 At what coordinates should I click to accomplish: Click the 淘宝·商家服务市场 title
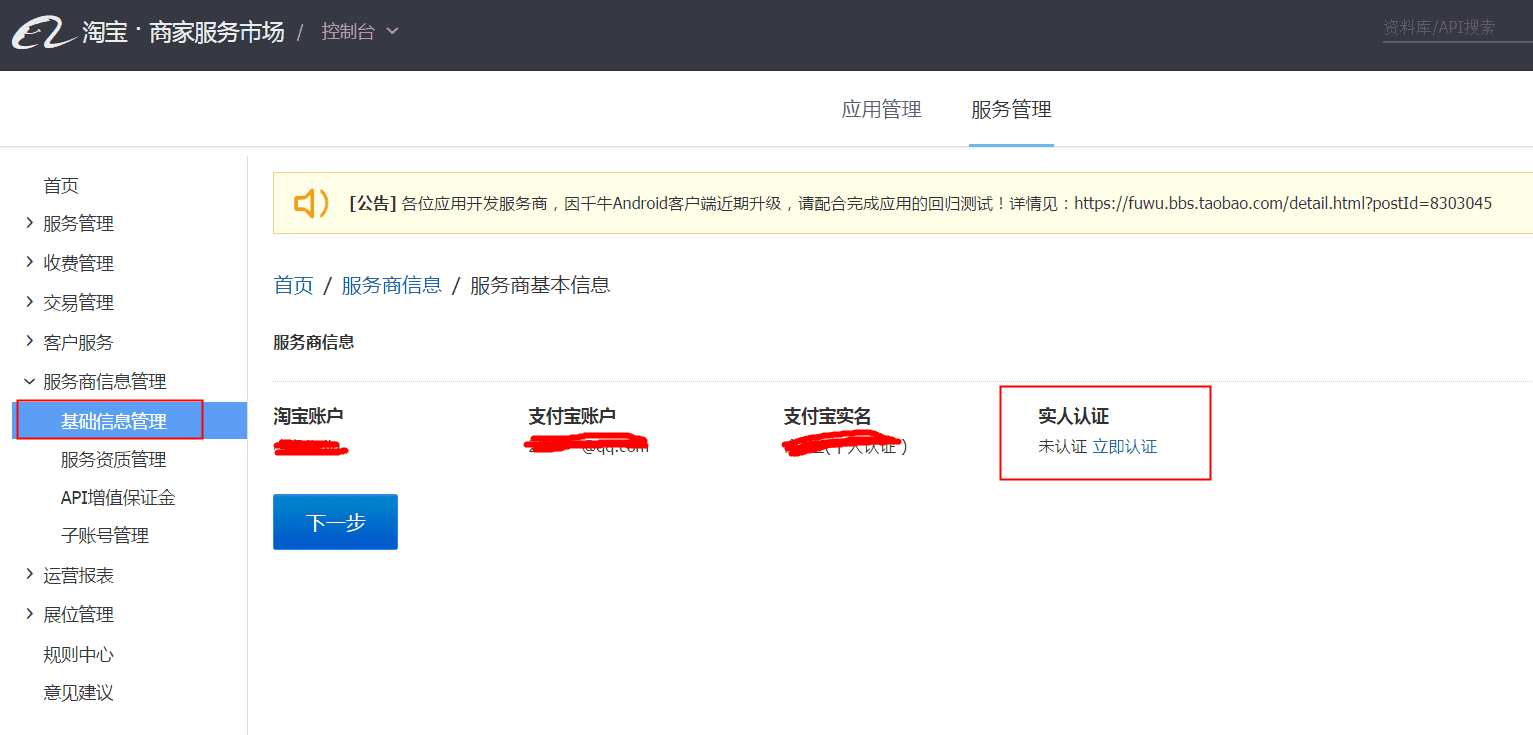183,32
